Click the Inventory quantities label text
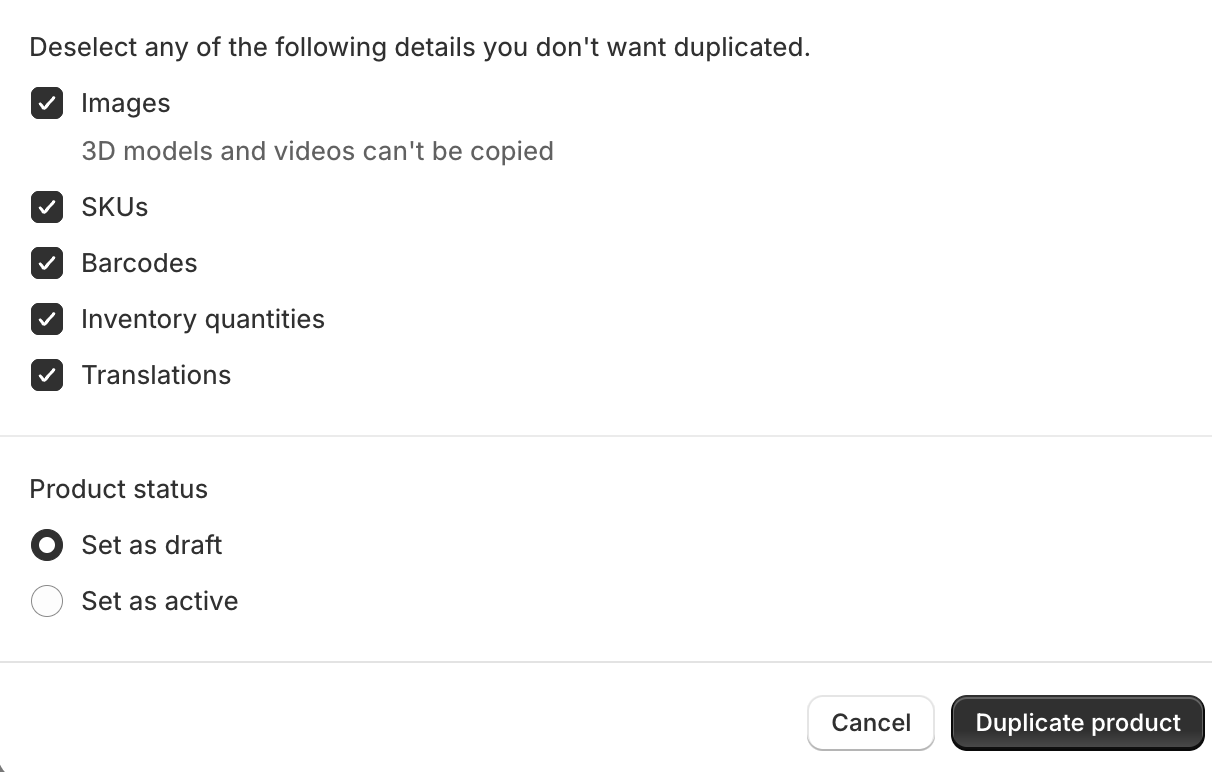 203,319
